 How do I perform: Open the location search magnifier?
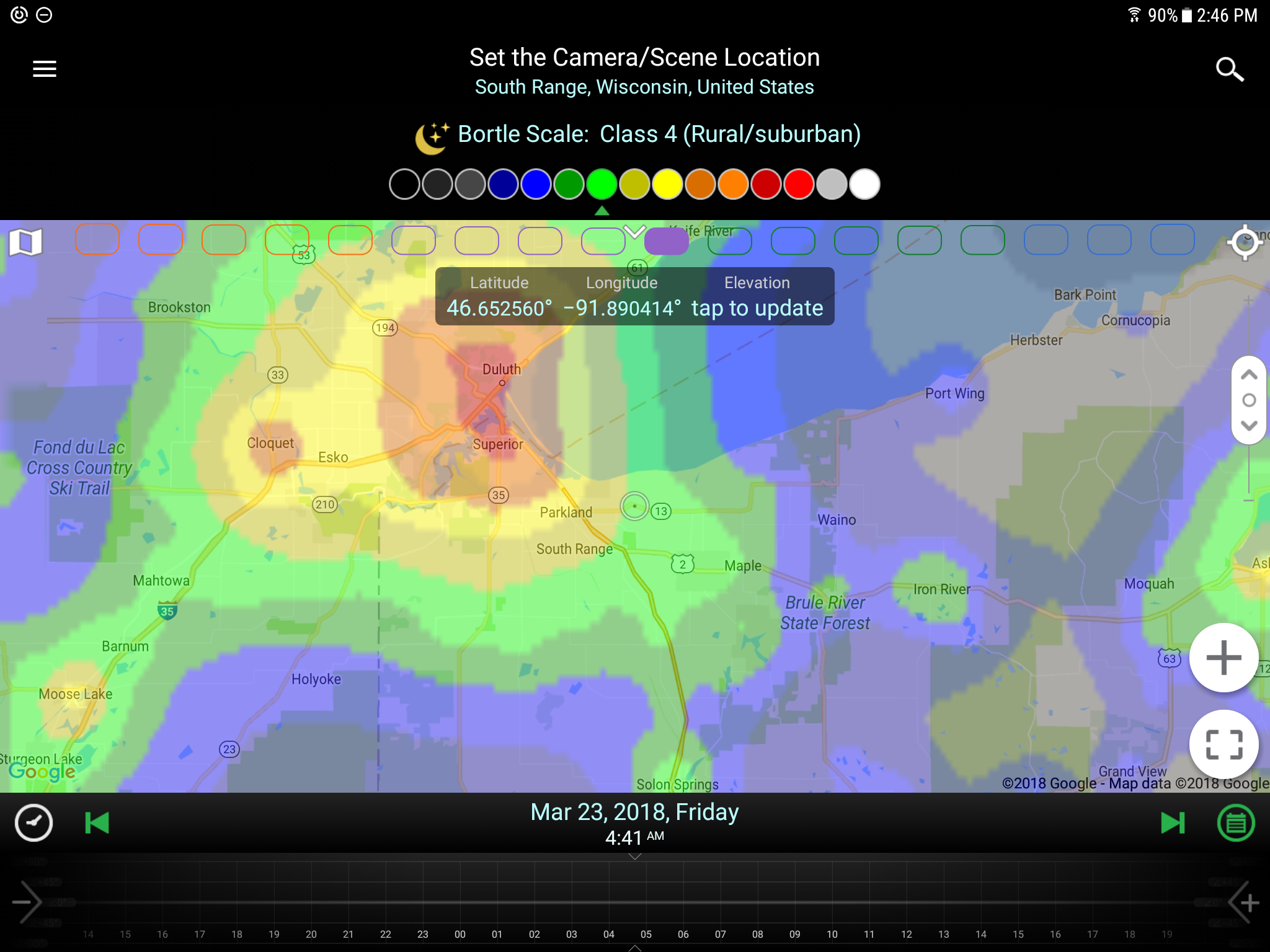1230,69
